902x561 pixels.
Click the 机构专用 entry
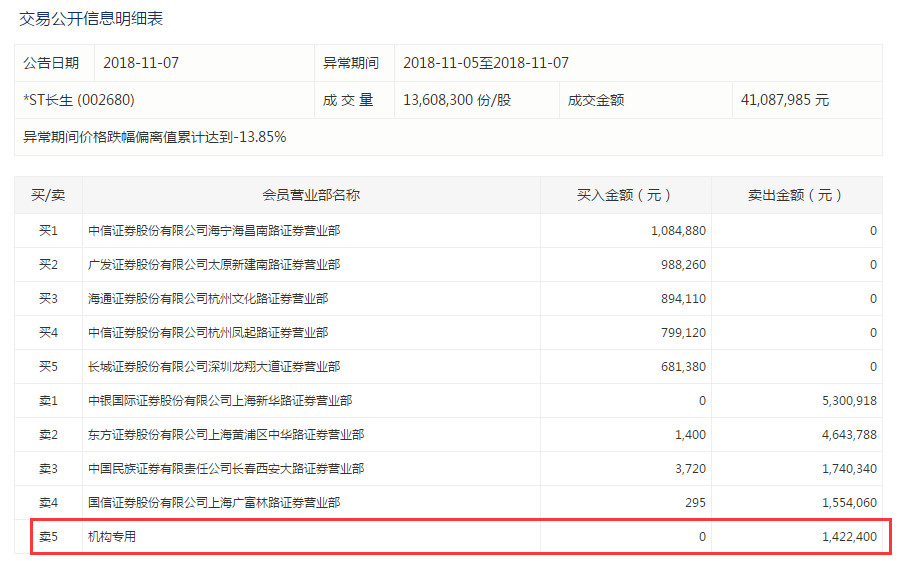[112, 536]
